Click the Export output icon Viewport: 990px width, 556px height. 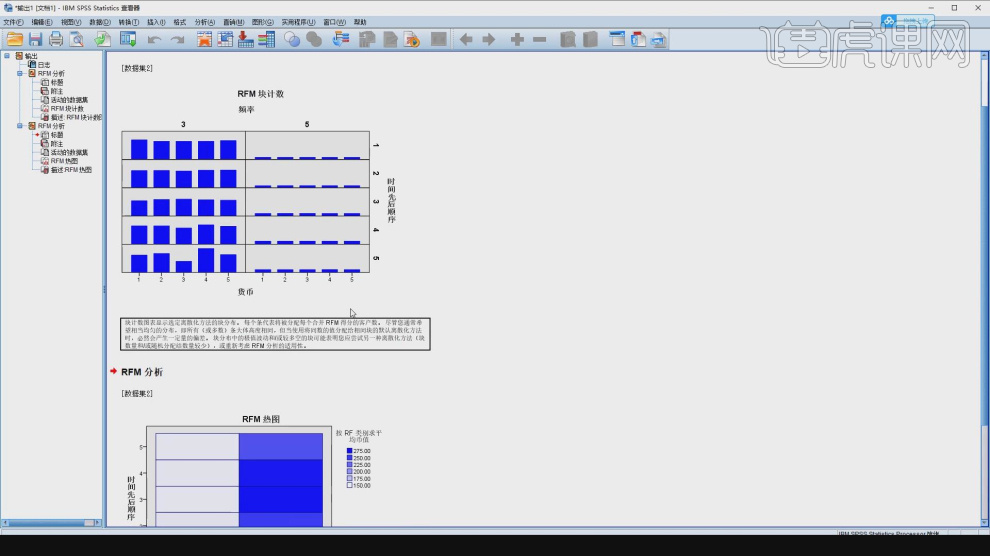pos(103,39)
